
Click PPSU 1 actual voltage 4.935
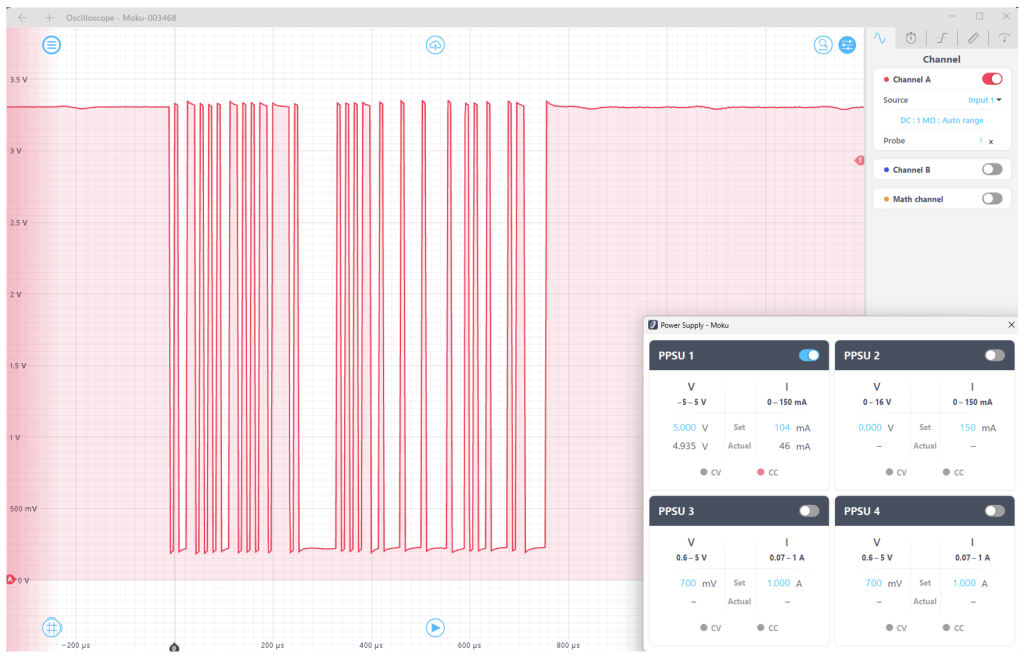(x=684, y=446)
